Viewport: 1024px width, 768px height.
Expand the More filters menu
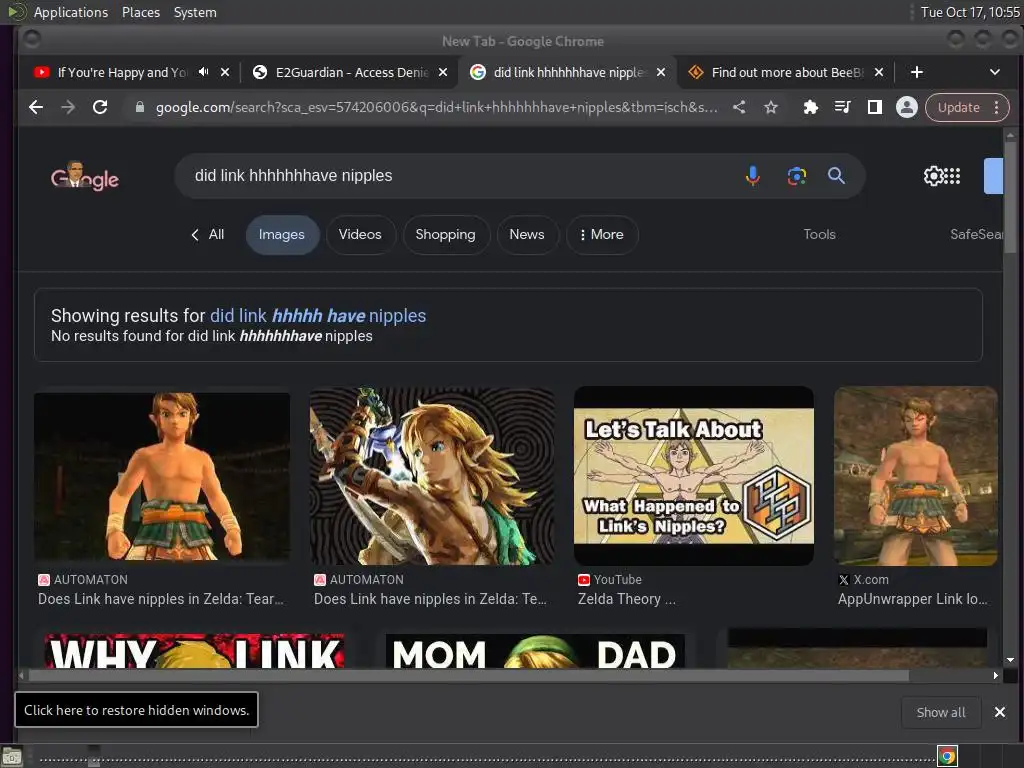[x=601, y=234]
